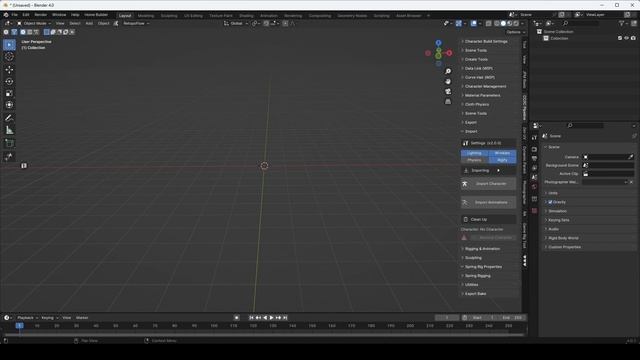
Task: Jump to the first frame
Action: pos(251,318)
